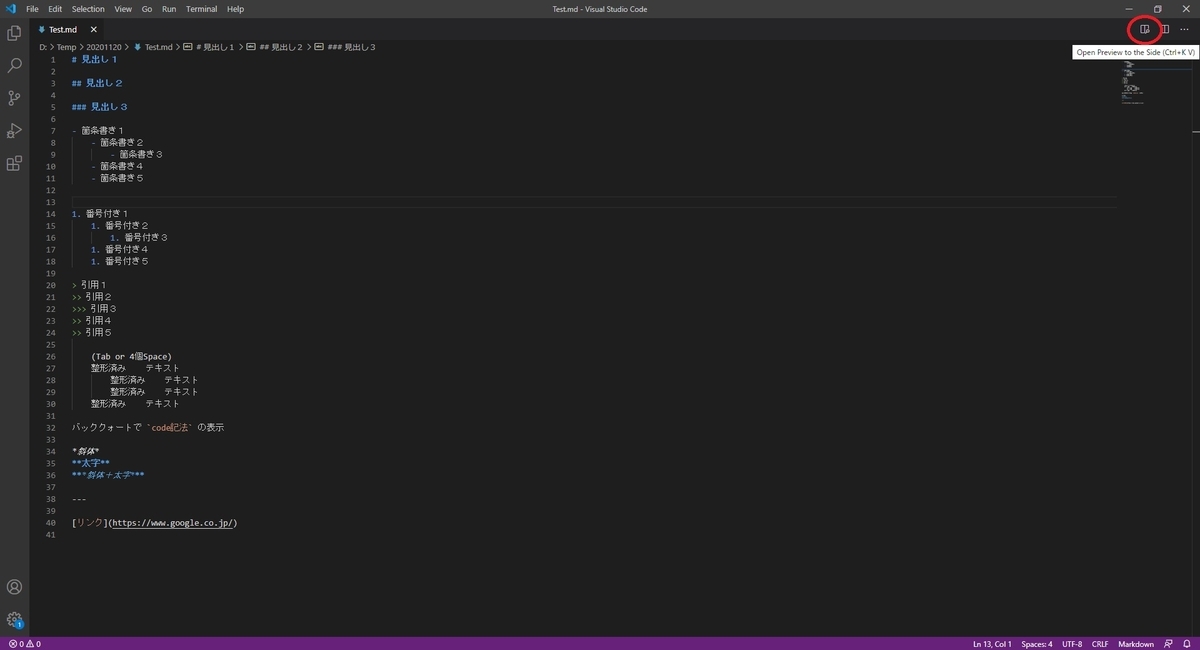
Task: Click the feedback icon in status bar
Action: [x=1168, y=644]
